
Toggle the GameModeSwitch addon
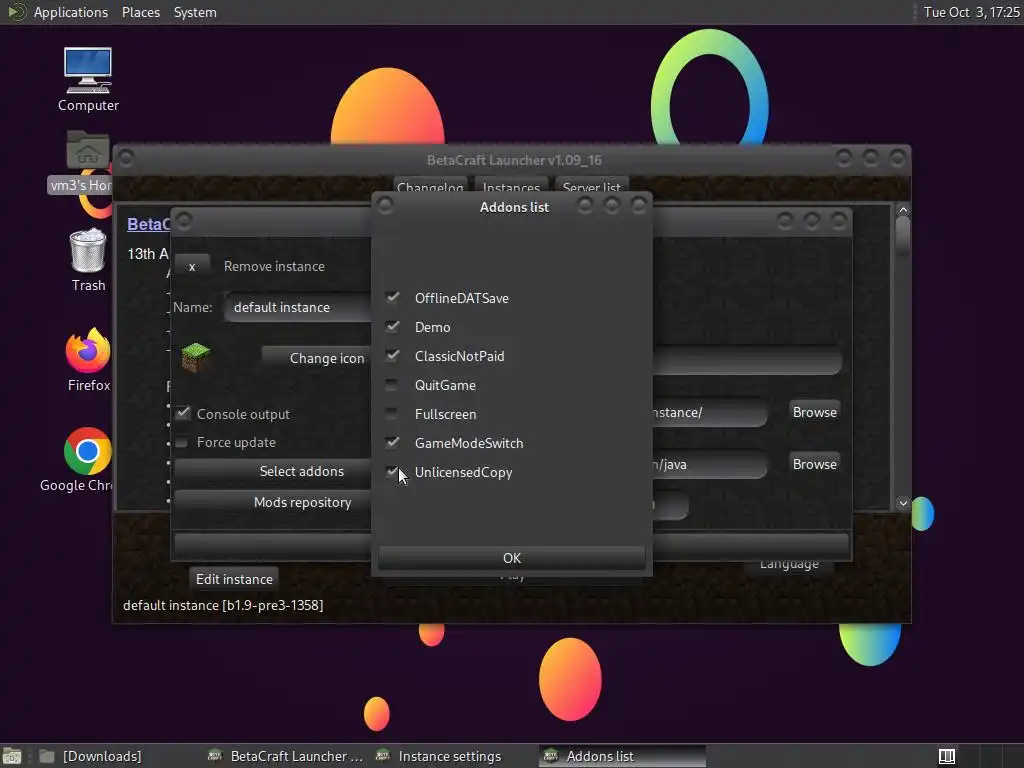(x=392, y=443)
